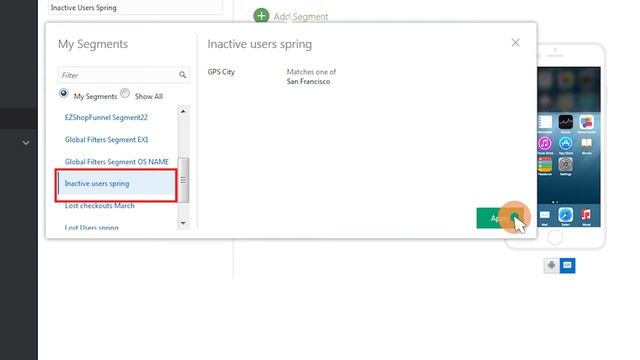640x360 pixels.
Task: Tap the Settings gear icon on phone
Action: point(566,164)
